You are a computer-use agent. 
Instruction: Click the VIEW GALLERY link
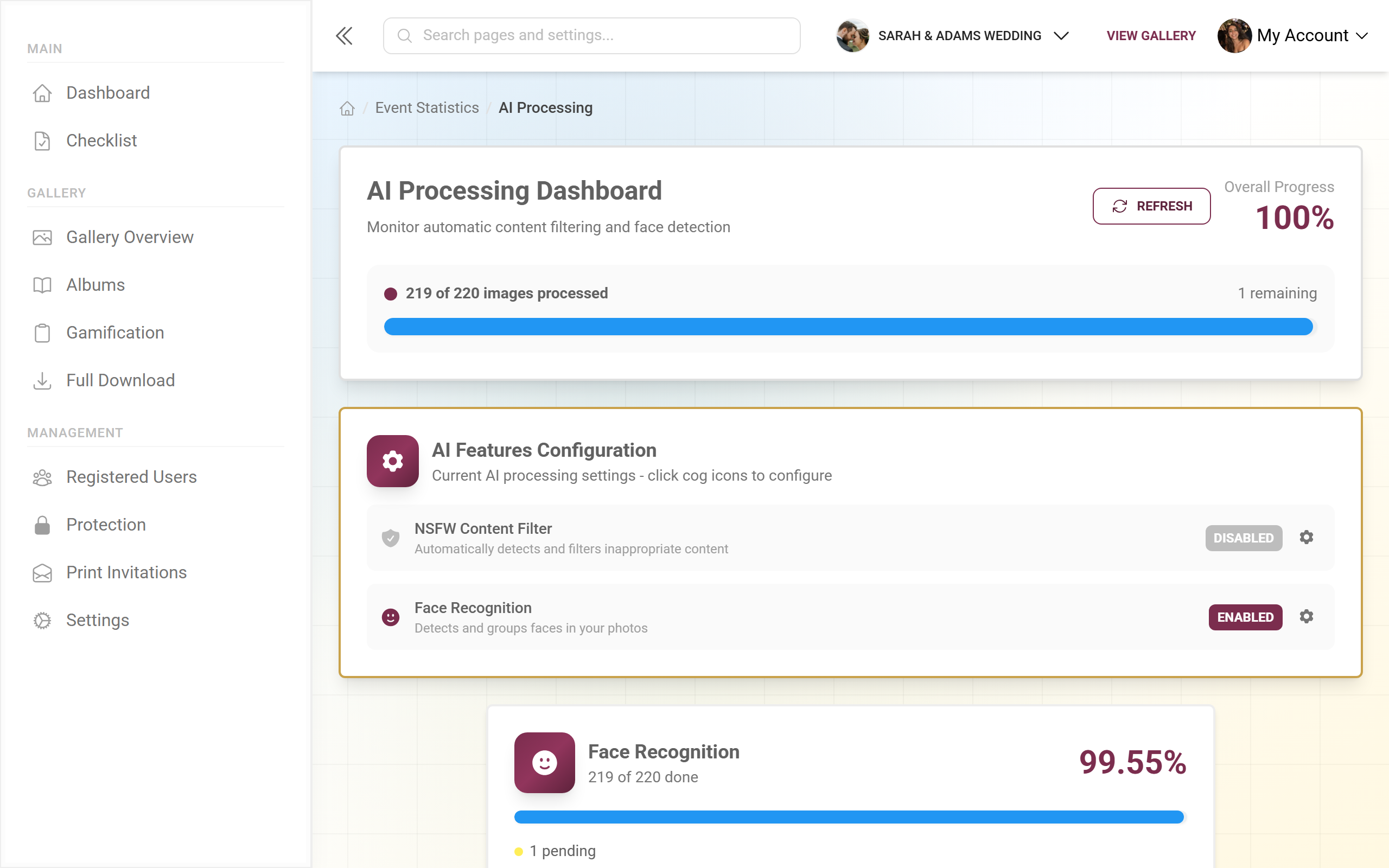click(1151, 36)
